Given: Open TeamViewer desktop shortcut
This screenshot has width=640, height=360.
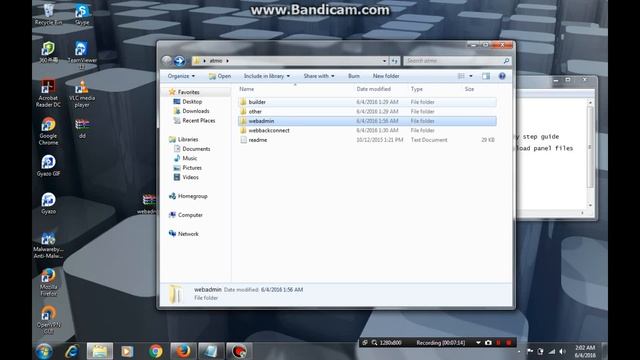Looking at the screenshot, I should (x=82, y=55).
